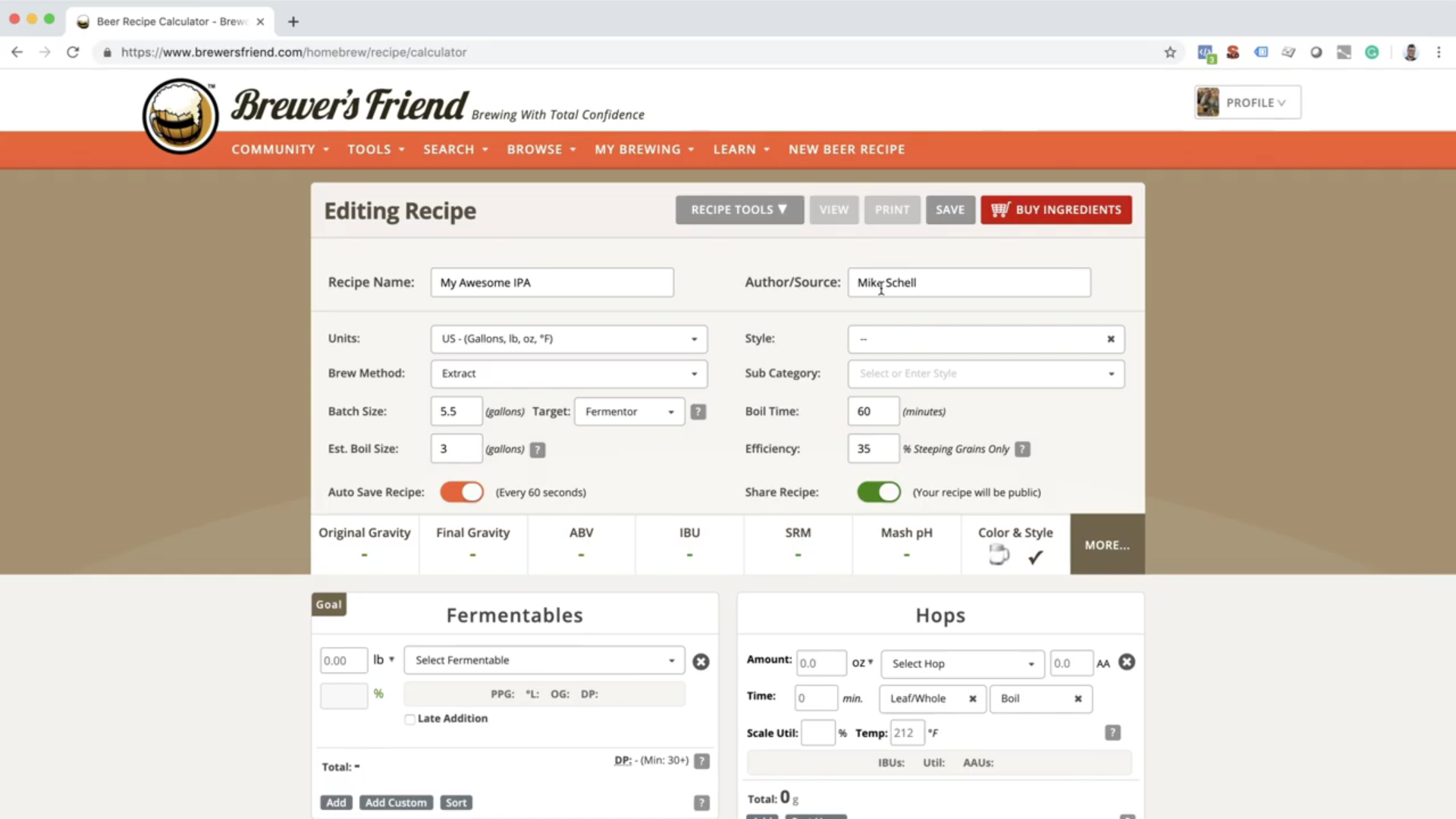Click the hop Amount input field
Screen dimensions: 1456x819
pos(821,664)
